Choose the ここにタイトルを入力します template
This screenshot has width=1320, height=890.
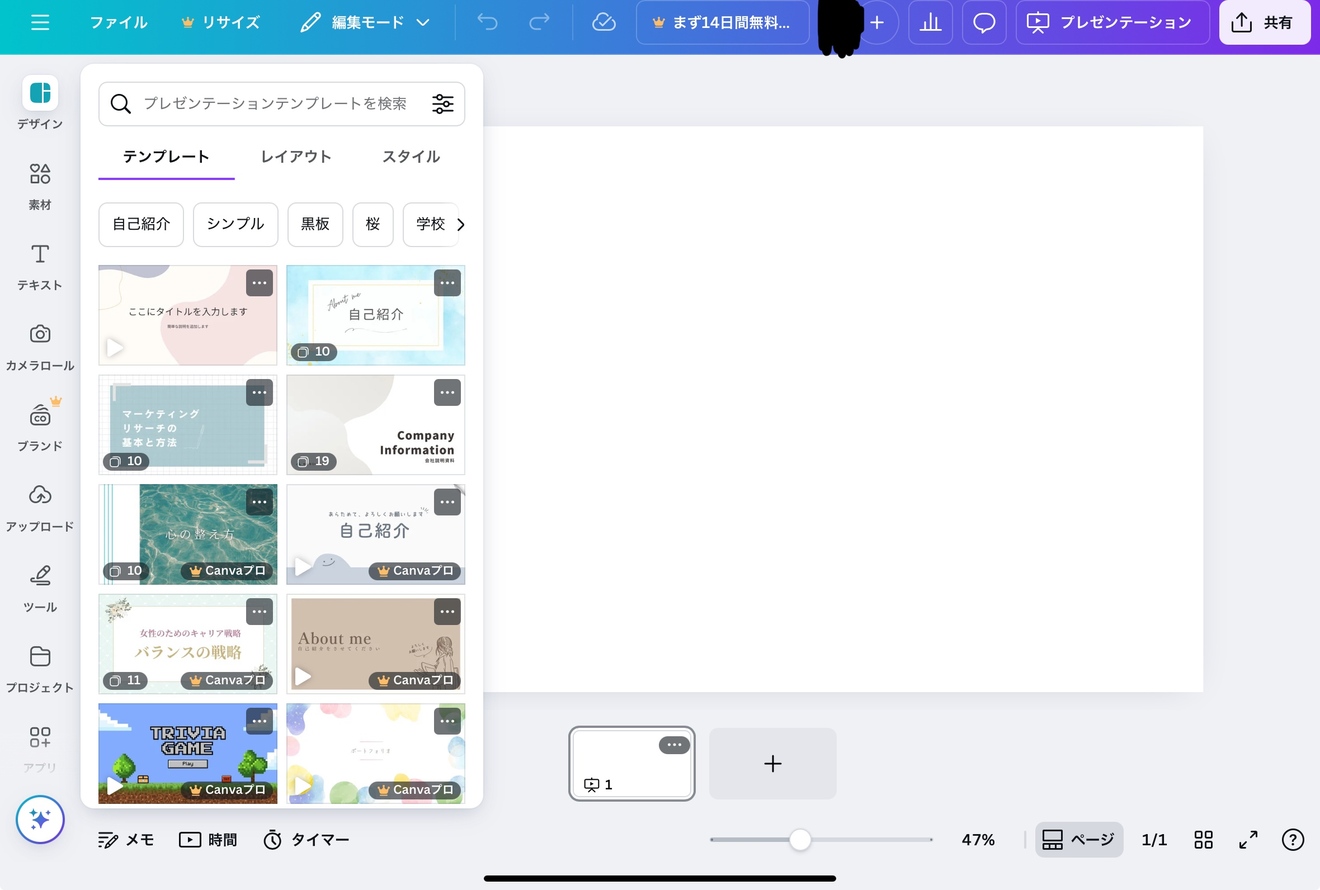[188, 315]
